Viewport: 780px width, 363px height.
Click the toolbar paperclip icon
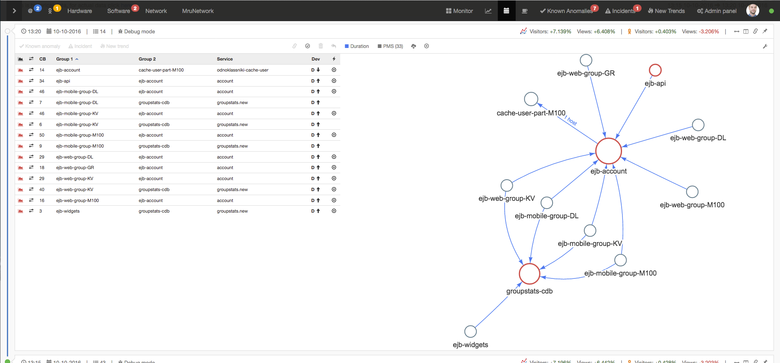tap(294, 46)
